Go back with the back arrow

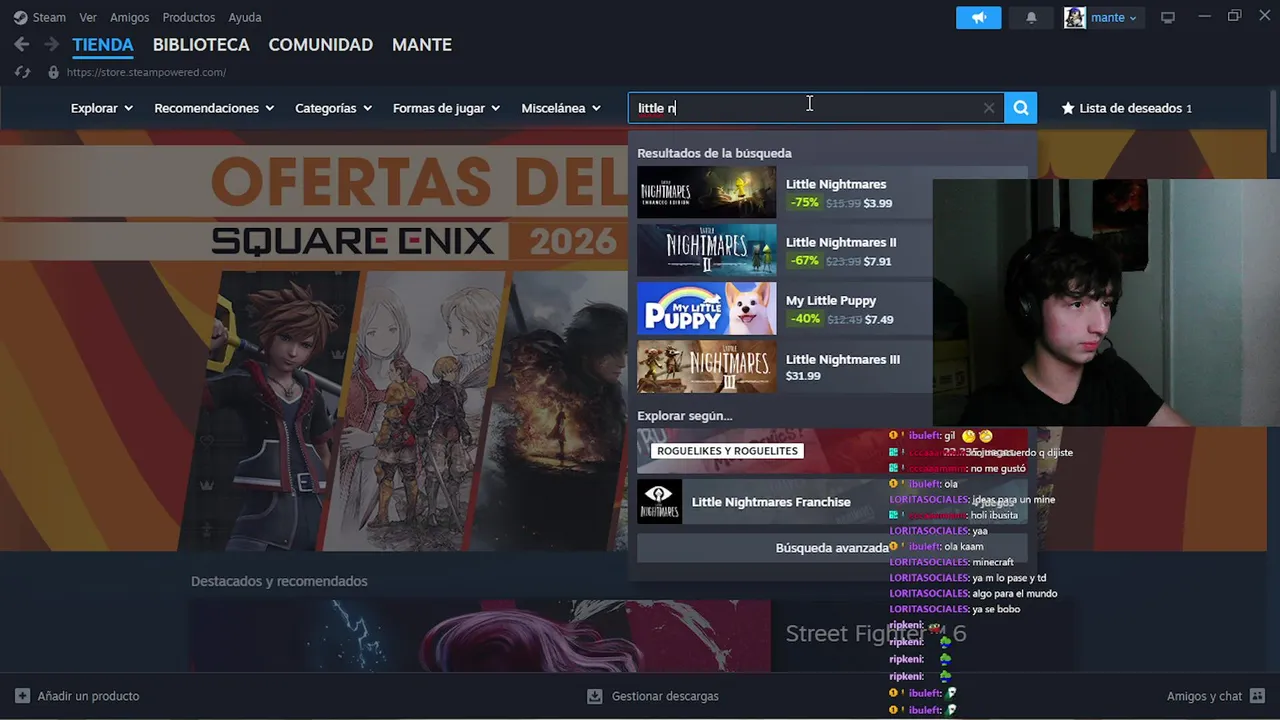(21, 45)
